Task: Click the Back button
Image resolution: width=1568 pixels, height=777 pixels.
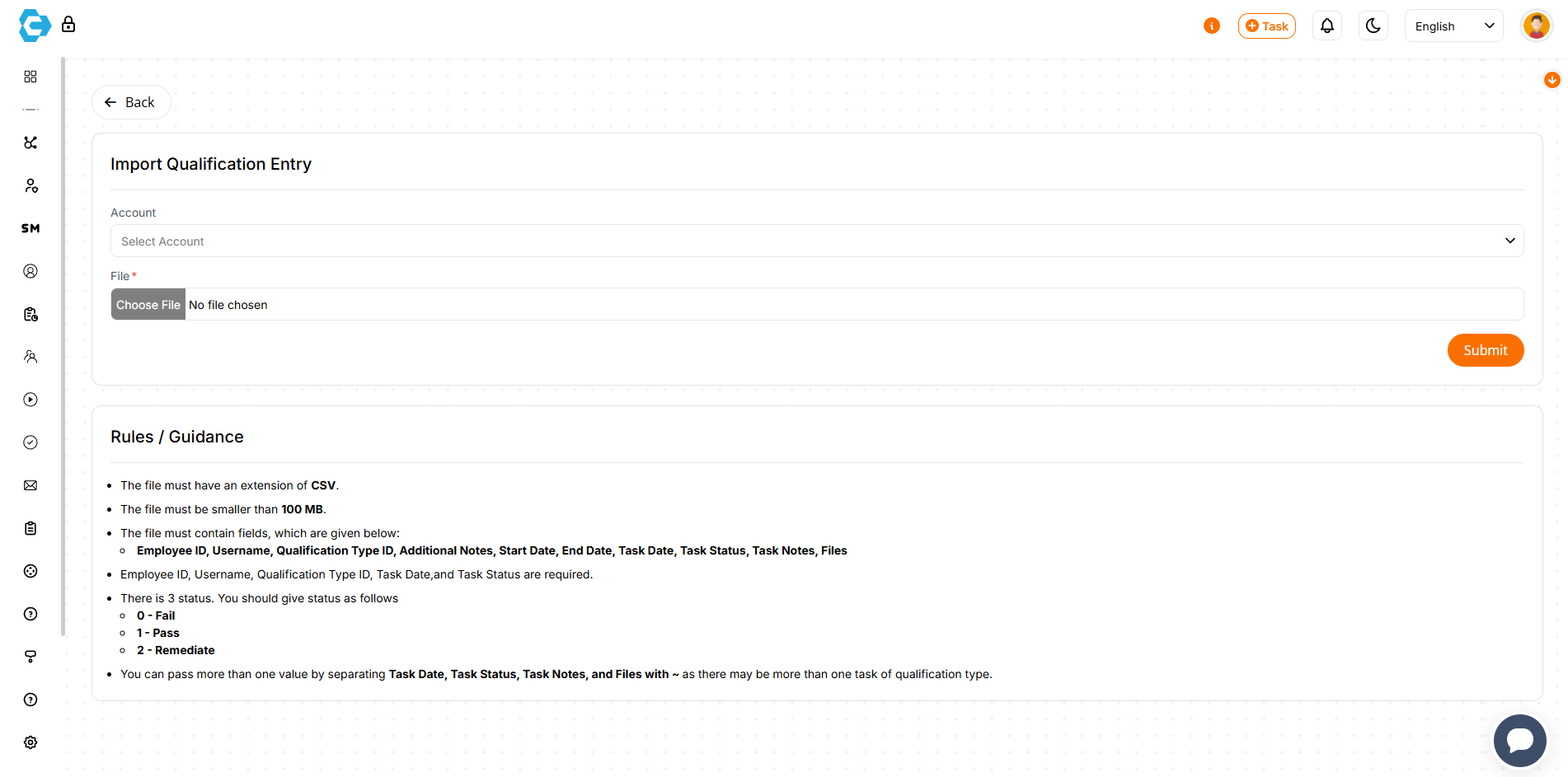Action: (131, 103)
